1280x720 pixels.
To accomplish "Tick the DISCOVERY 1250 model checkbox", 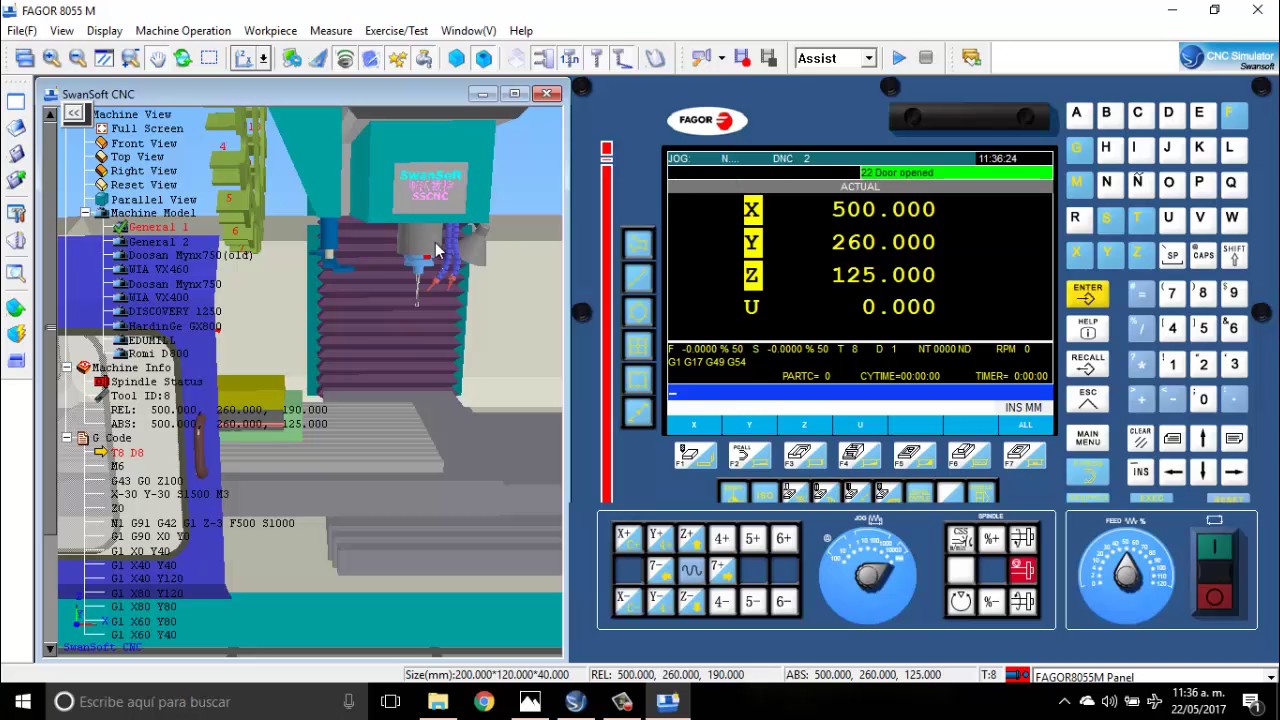I will pyautogui.click(x=121, y=311).
